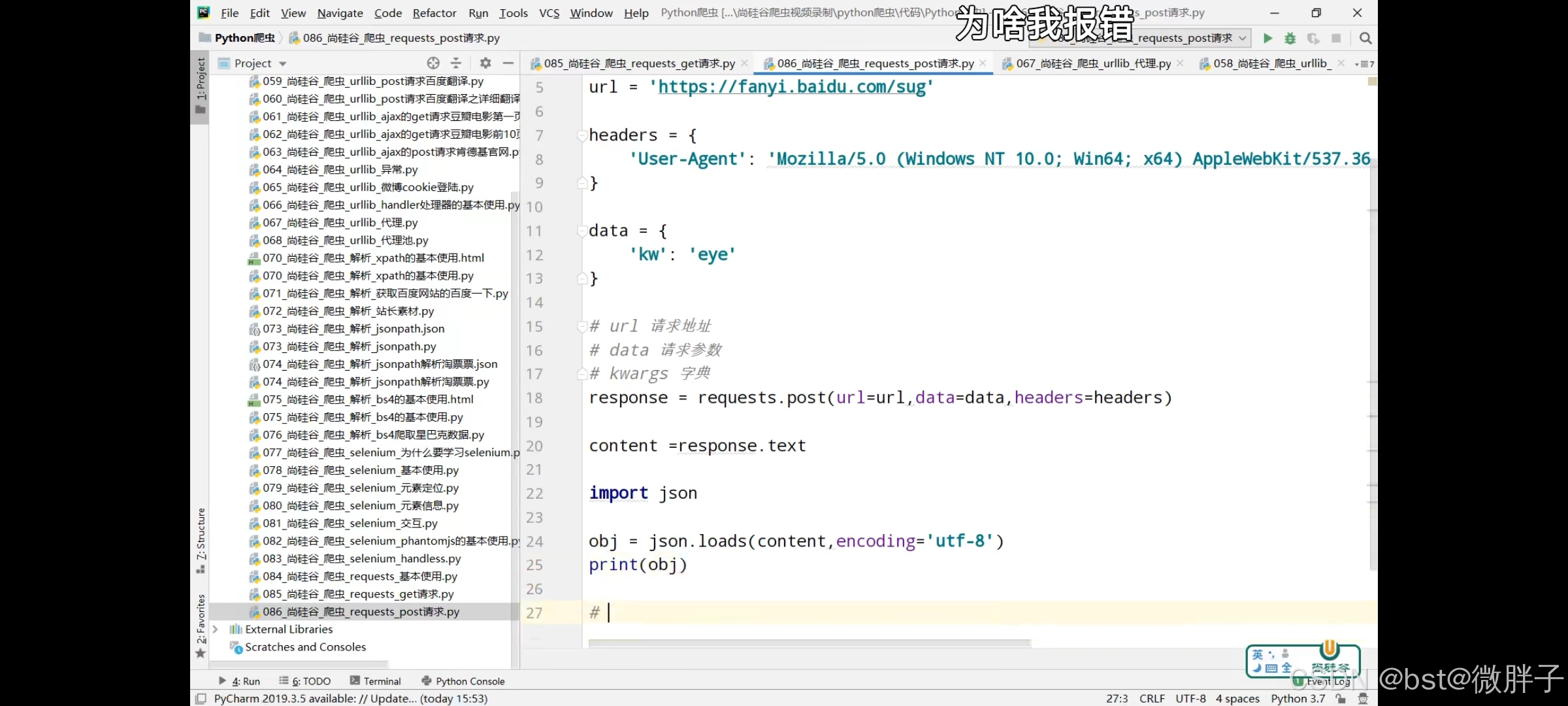This screenshot has height=706, width=1568.
Task: Close the 086 requests_post tab
Action: tap(983, 63)
